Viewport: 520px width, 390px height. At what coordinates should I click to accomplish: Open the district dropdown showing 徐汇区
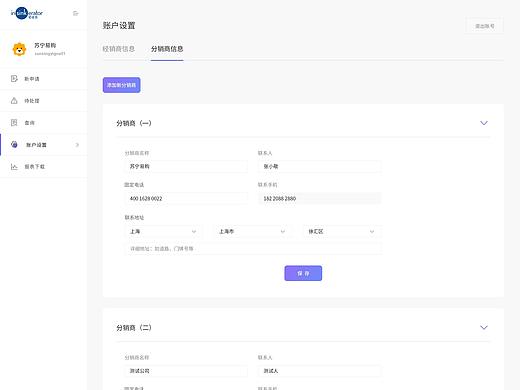(342, 231)
